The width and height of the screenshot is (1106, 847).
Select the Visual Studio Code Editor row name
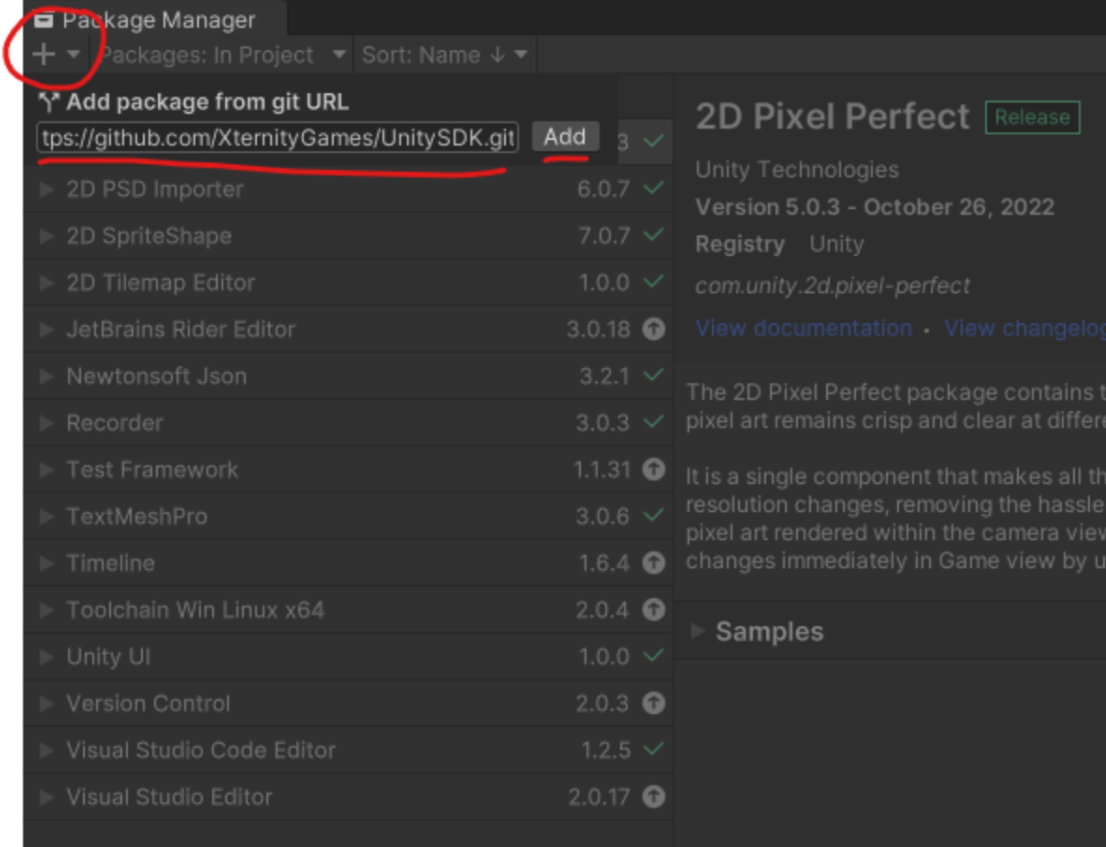[201, 750]
